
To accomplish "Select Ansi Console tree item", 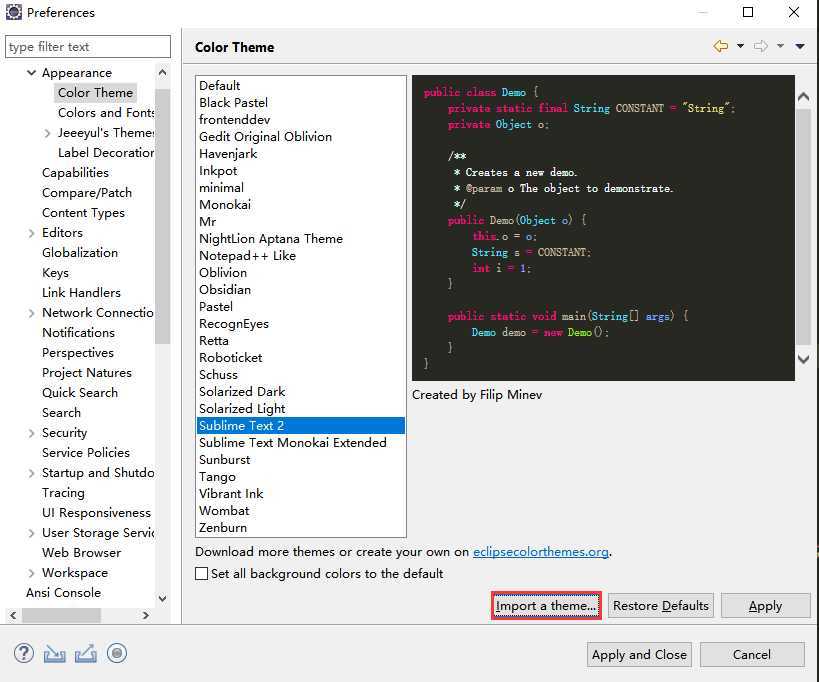I will (63, 593).
